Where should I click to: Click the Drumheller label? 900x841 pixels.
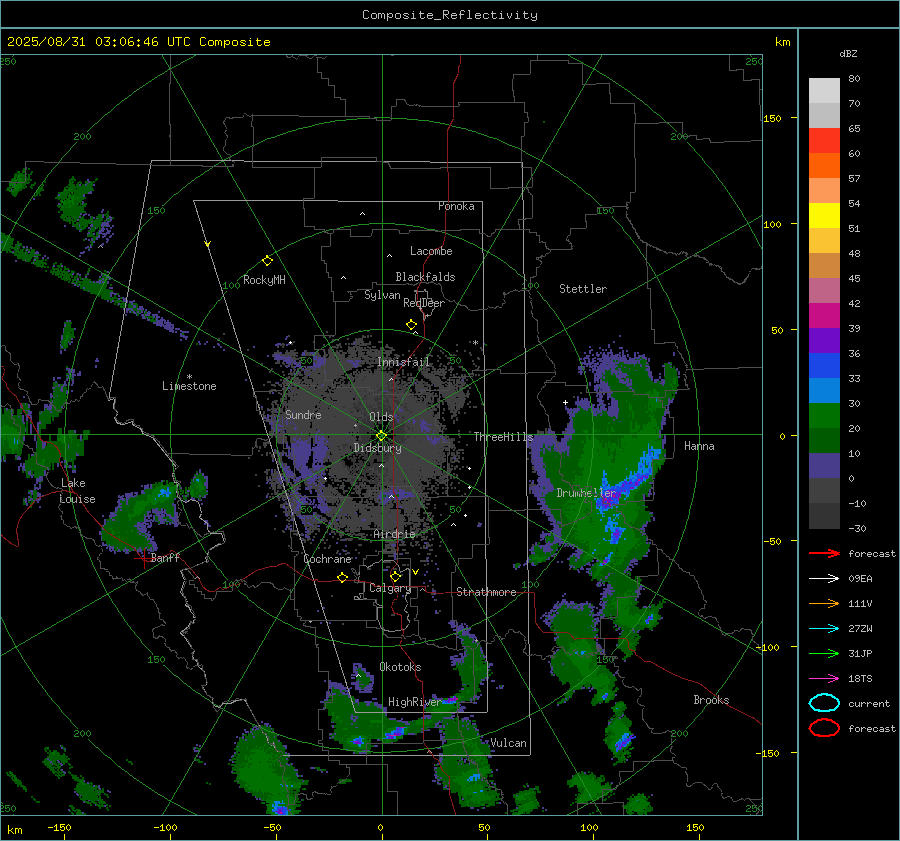[x=586, y=493]
